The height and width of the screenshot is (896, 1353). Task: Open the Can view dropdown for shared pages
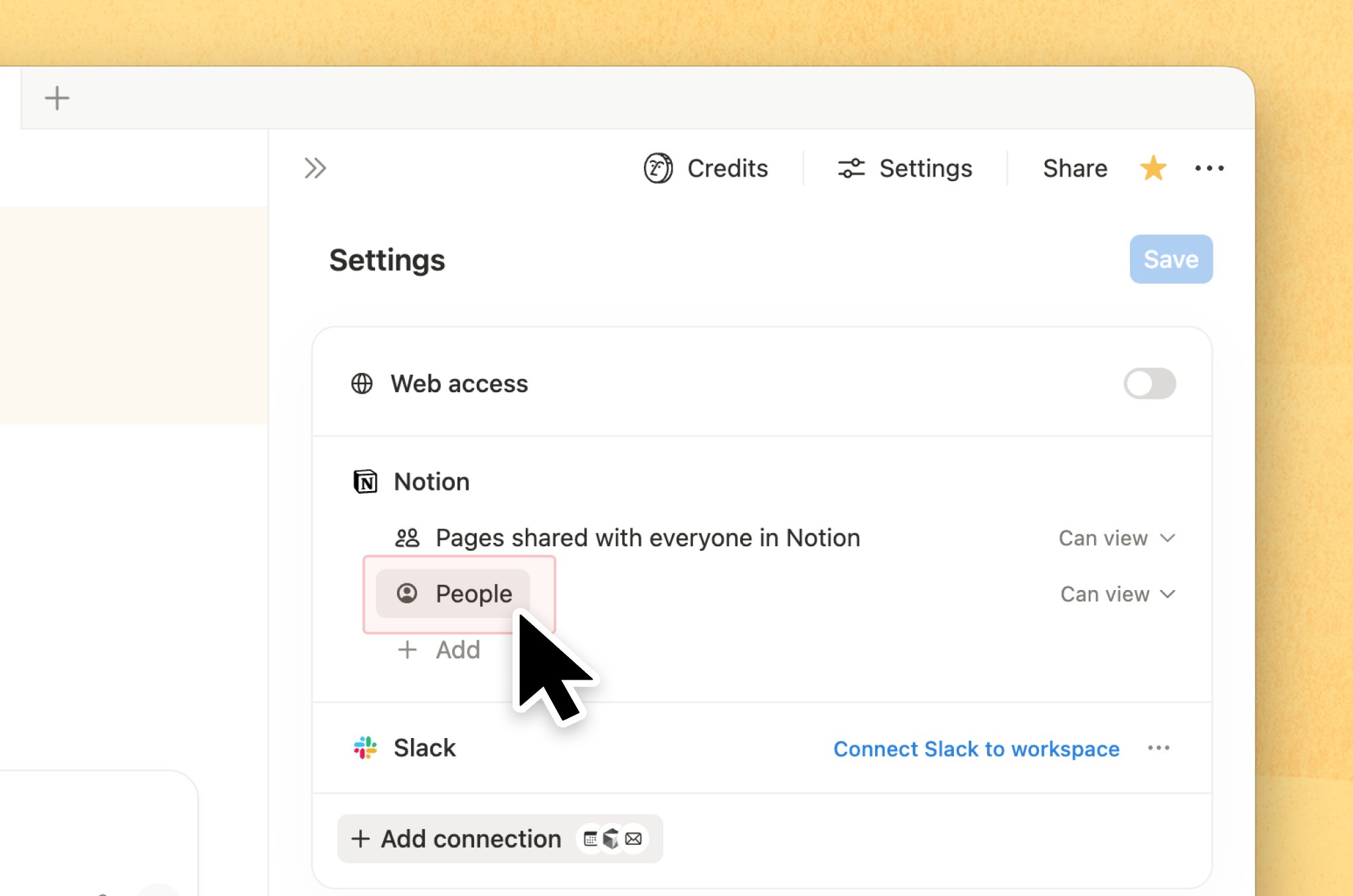[x=1117, y=538]
